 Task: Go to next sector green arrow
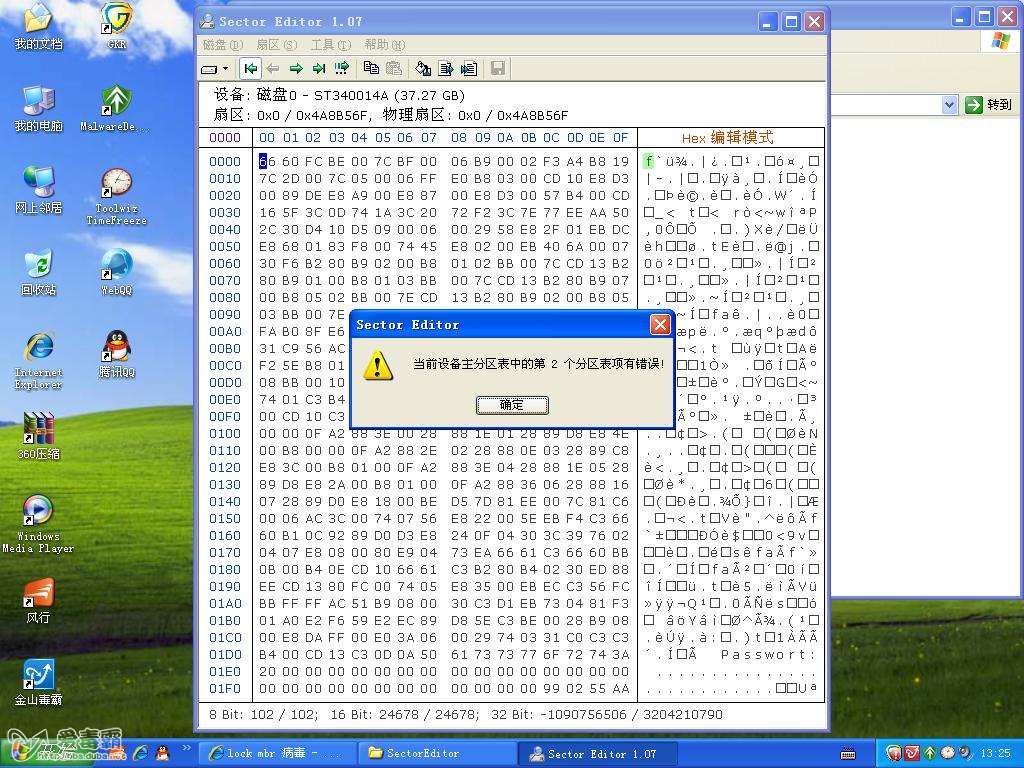point(296,69)
